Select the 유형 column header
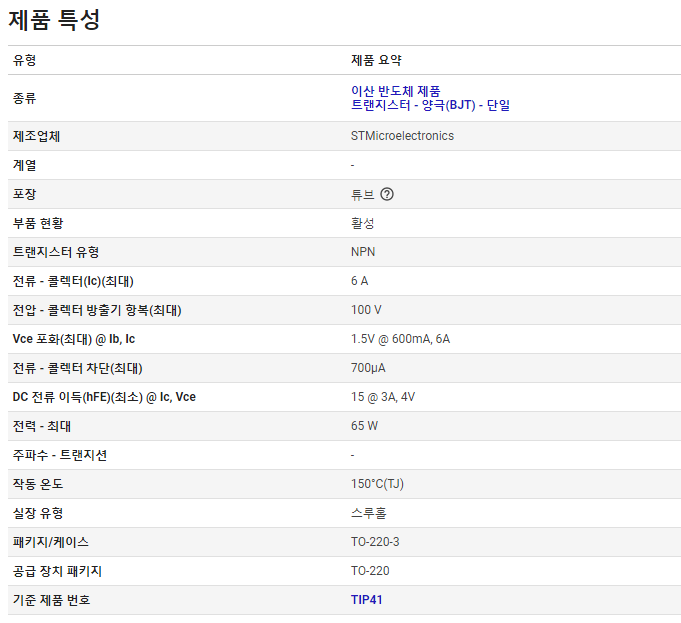Image resolution: width=681 pixels, height=623 pixels. [24, 60]
